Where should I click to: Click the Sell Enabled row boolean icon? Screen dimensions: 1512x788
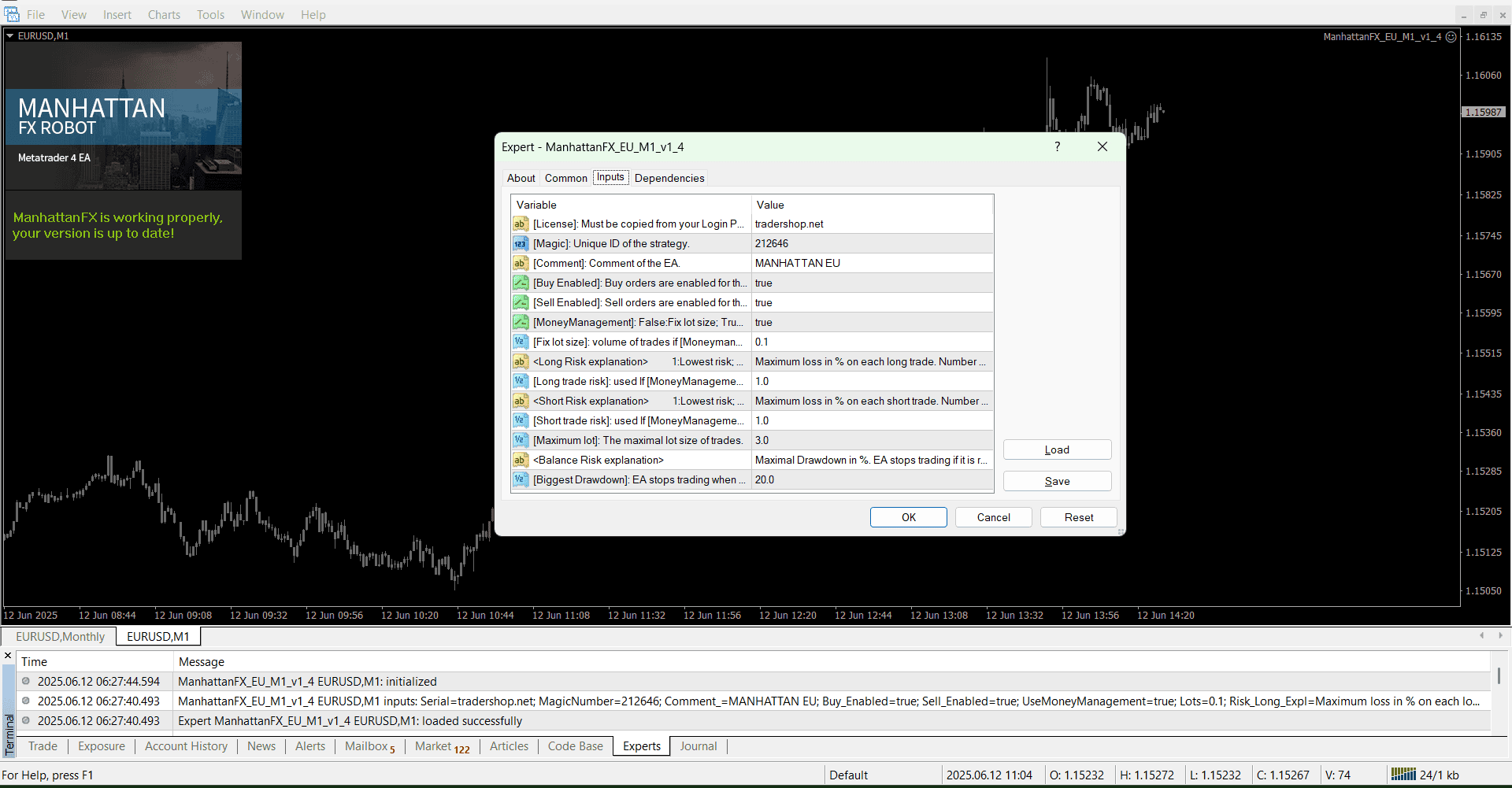pyautogui.click(x=521, y=302)
